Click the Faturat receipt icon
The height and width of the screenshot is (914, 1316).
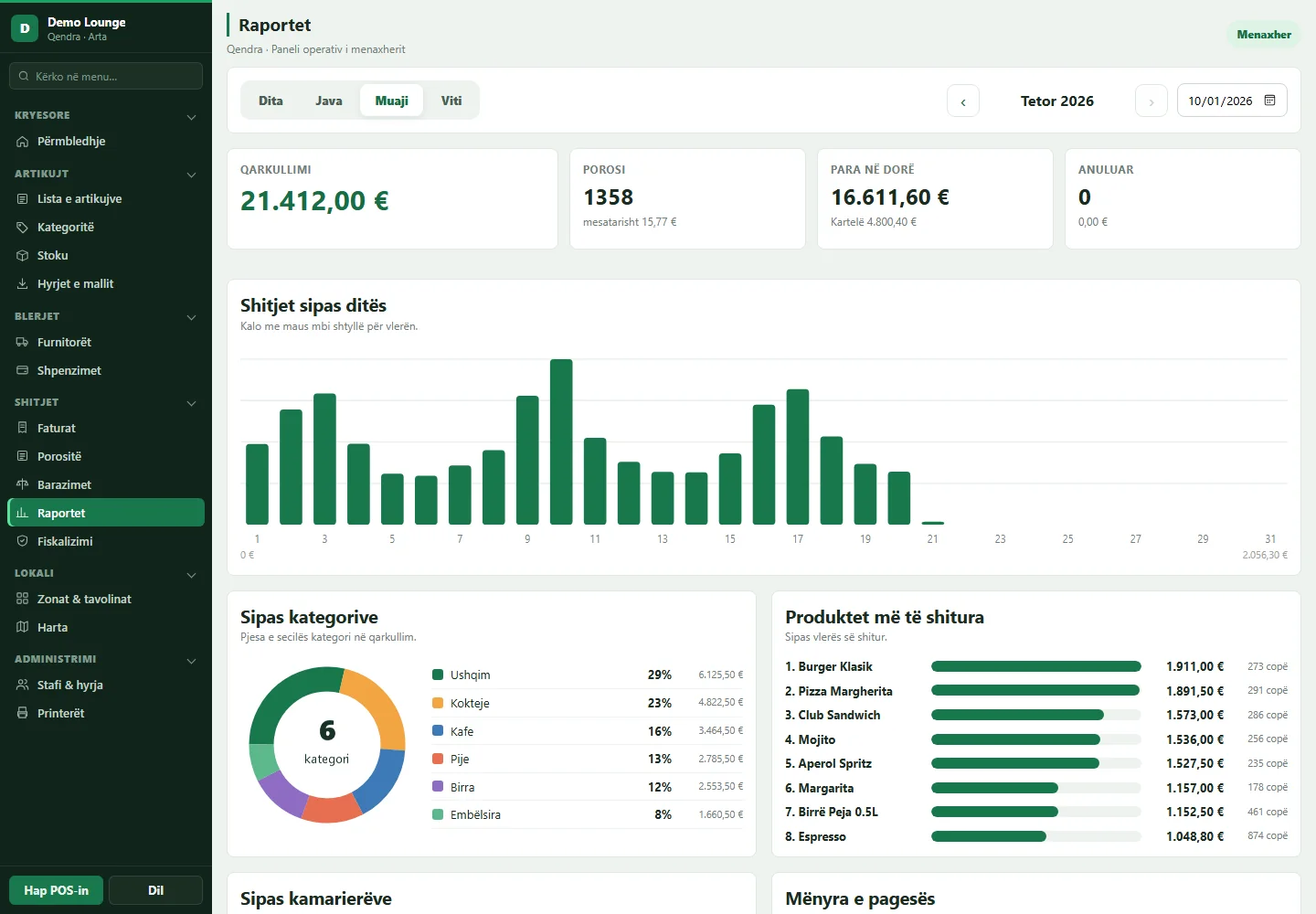pos(23,429)
